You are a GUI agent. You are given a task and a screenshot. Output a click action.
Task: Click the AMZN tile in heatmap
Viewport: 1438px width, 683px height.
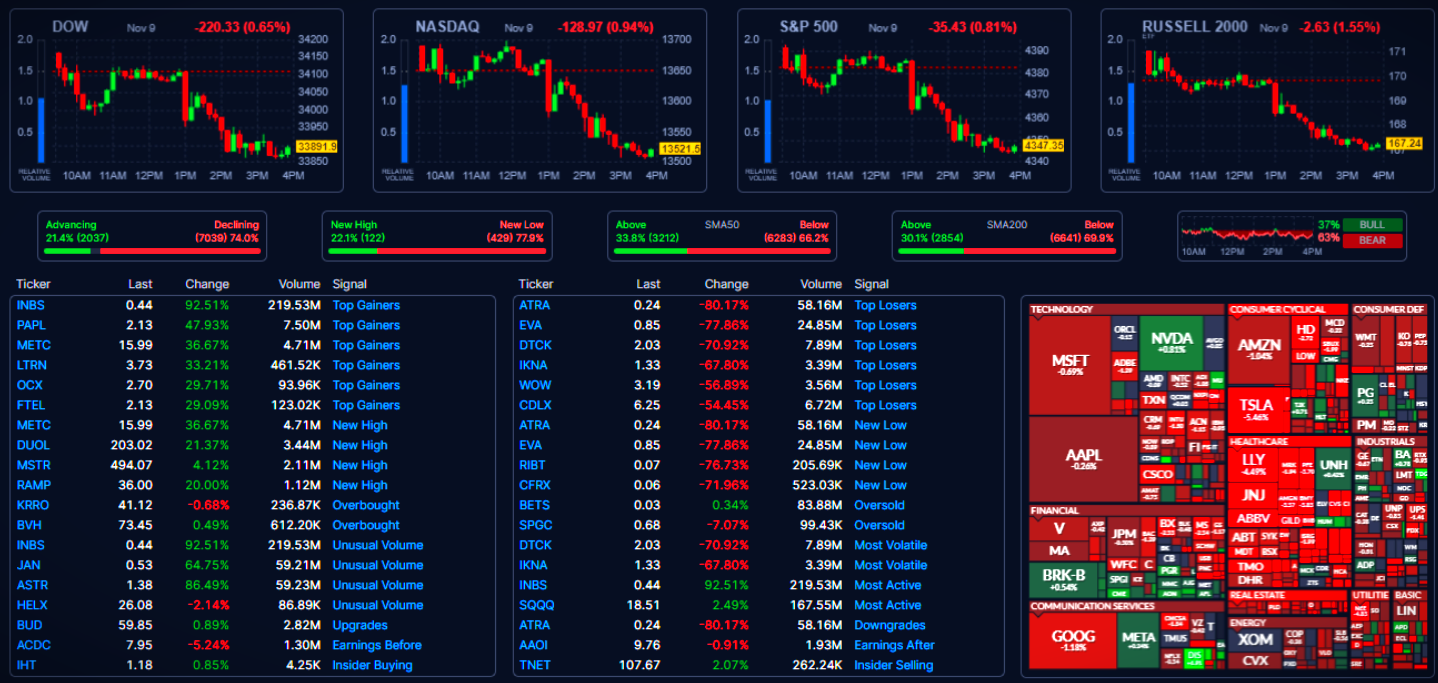tap(1258, 350)
